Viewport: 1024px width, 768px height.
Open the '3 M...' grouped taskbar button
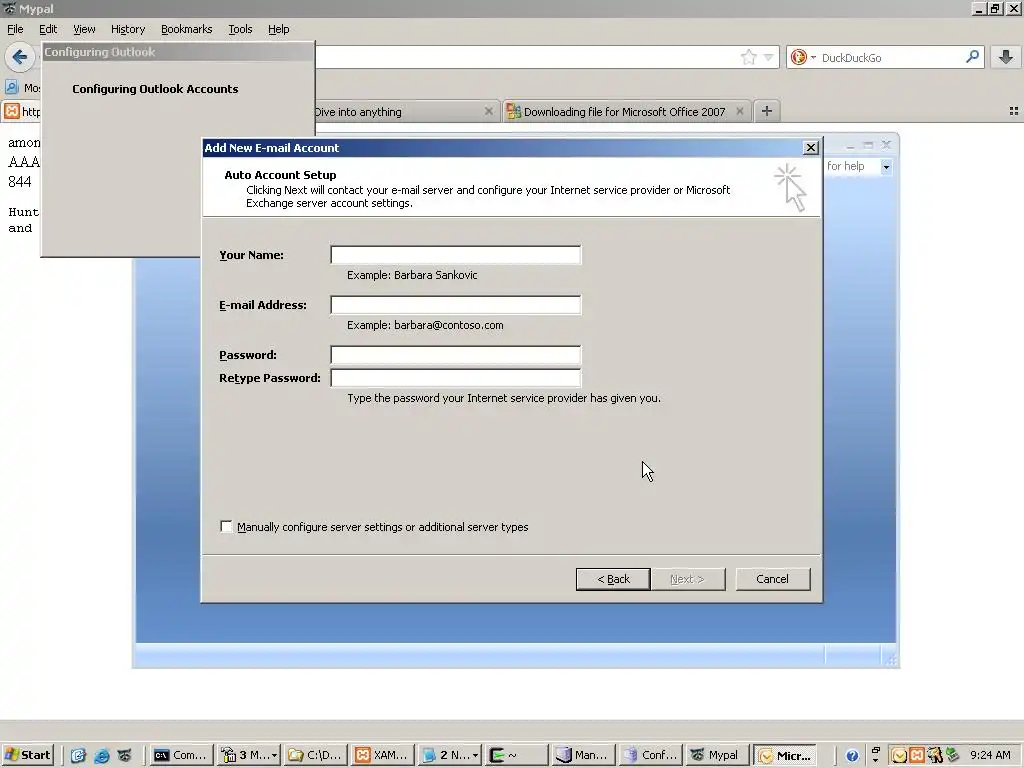[249, 755]
